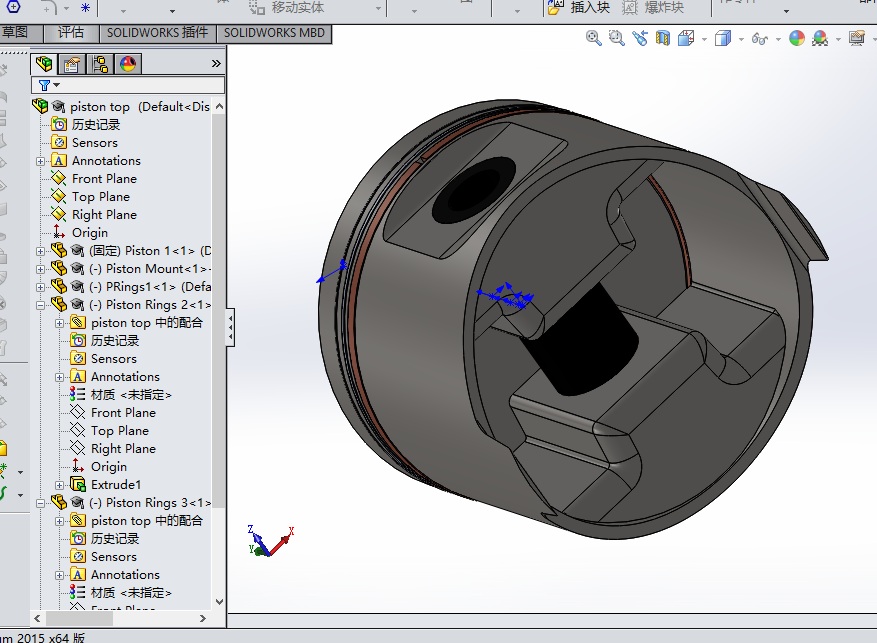Open the ConfigurationManager tab icon
Screen dimensions: 877x643
coord(100,64)
